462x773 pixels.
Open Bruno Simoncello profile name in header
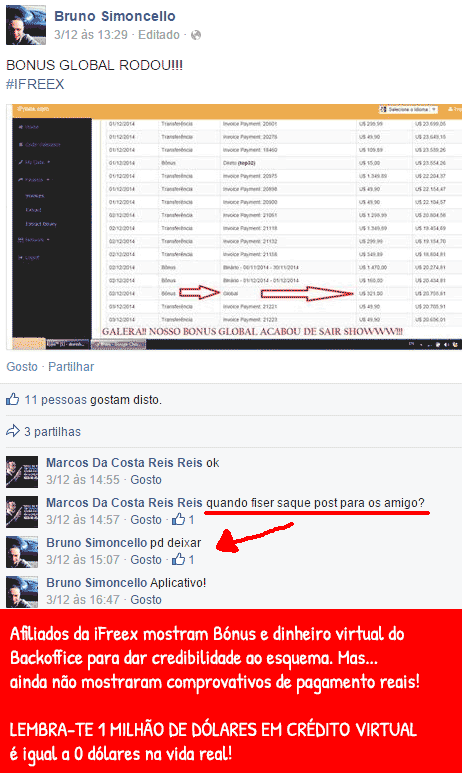(x=114, y=16)
